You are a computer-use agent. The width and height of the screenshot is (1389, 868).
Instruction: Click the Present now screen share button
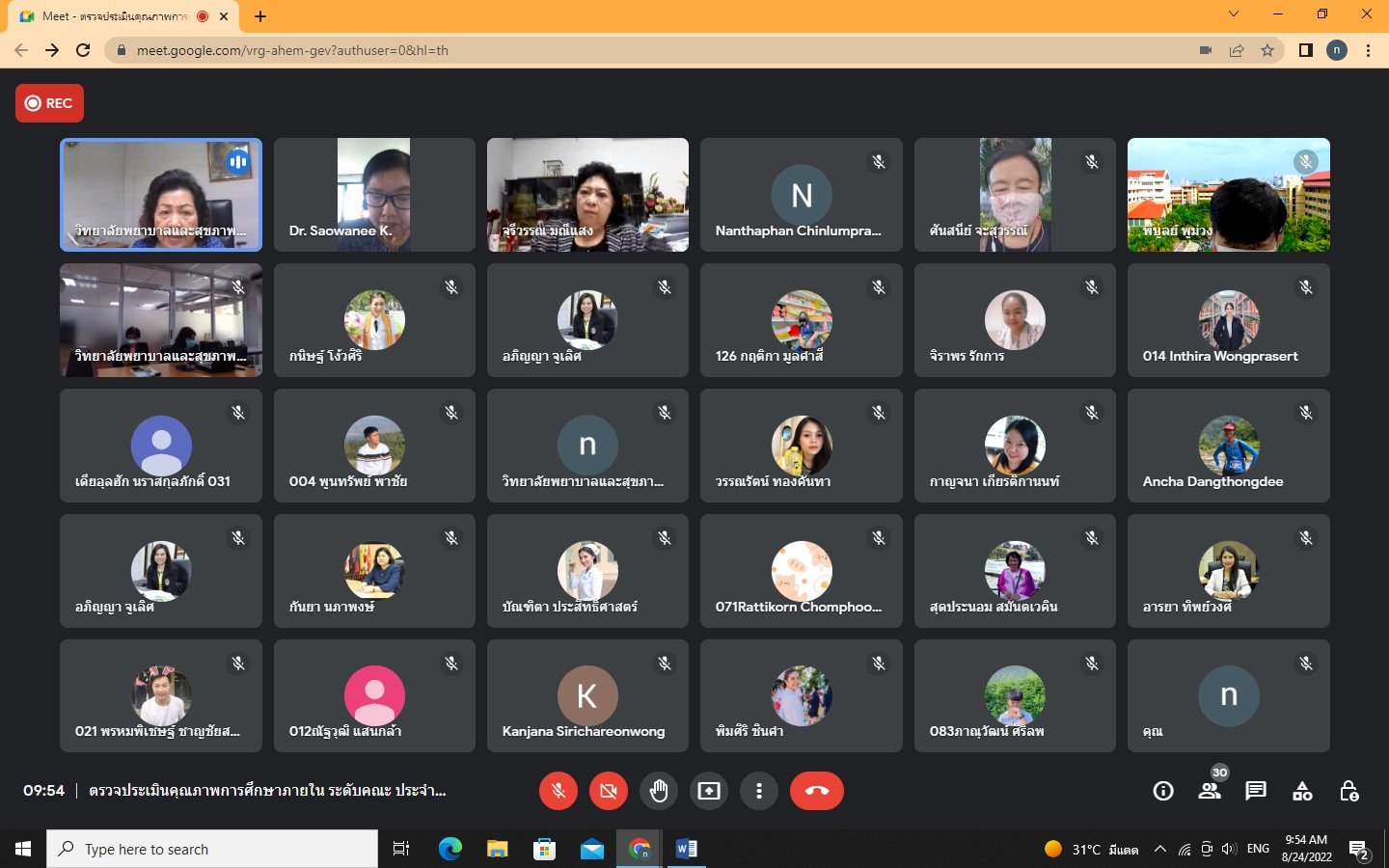(x=709, y=791)
